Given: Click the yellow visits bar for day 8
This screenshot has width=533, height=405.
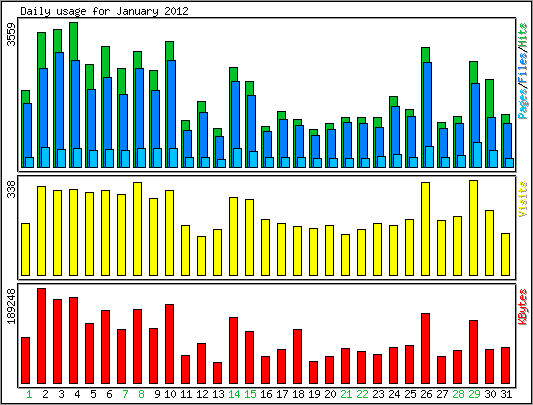Looking at the screenshot, I should pyautogui.click(x=137, y=229).
